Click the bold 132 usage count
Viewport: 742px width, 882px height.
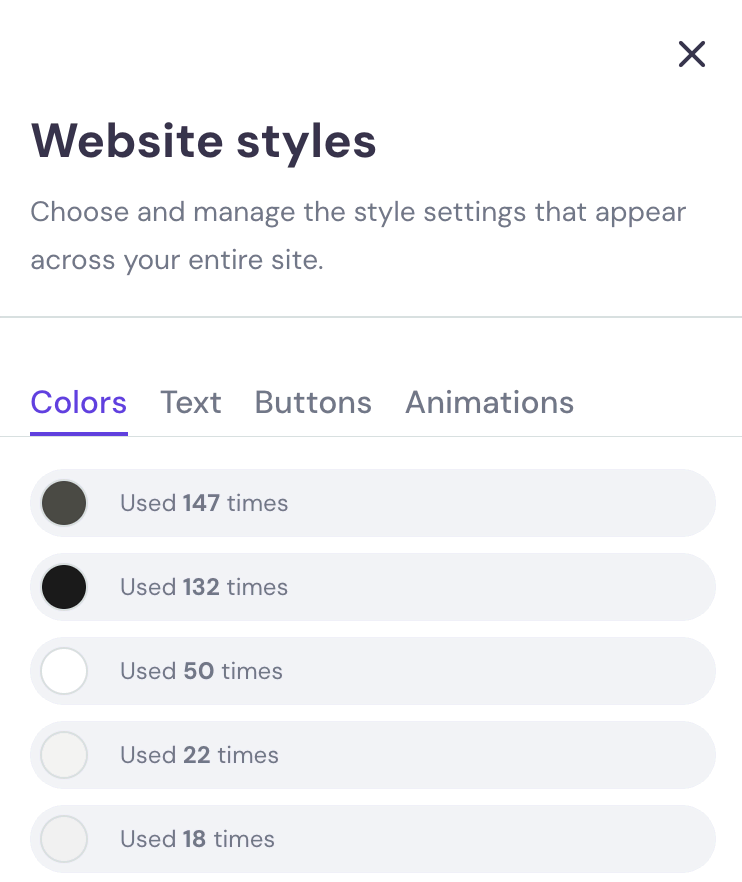(x=201, y=587)
